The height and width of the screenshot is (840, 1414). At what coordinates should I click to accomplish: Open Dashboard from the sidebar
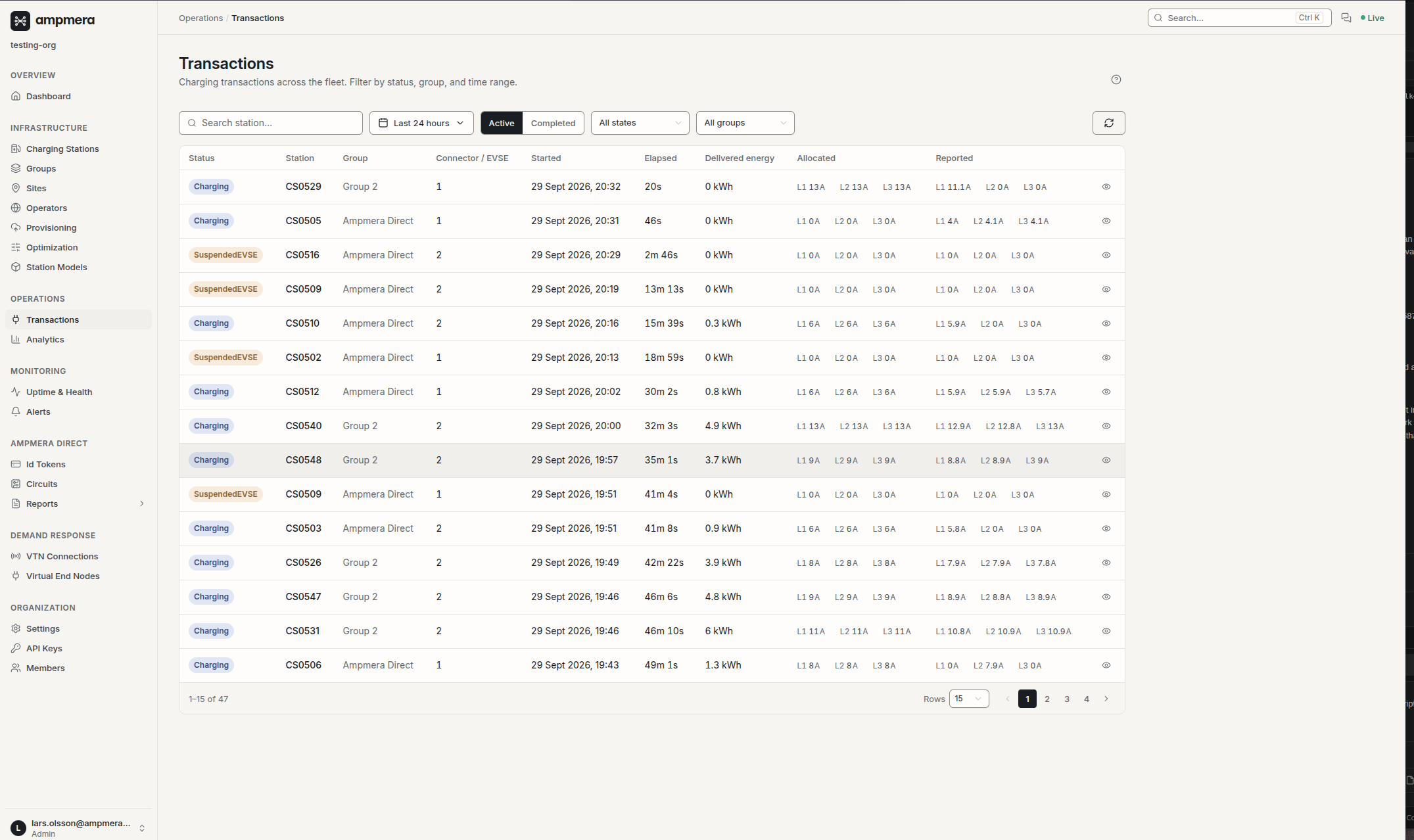tap(78, 96)
